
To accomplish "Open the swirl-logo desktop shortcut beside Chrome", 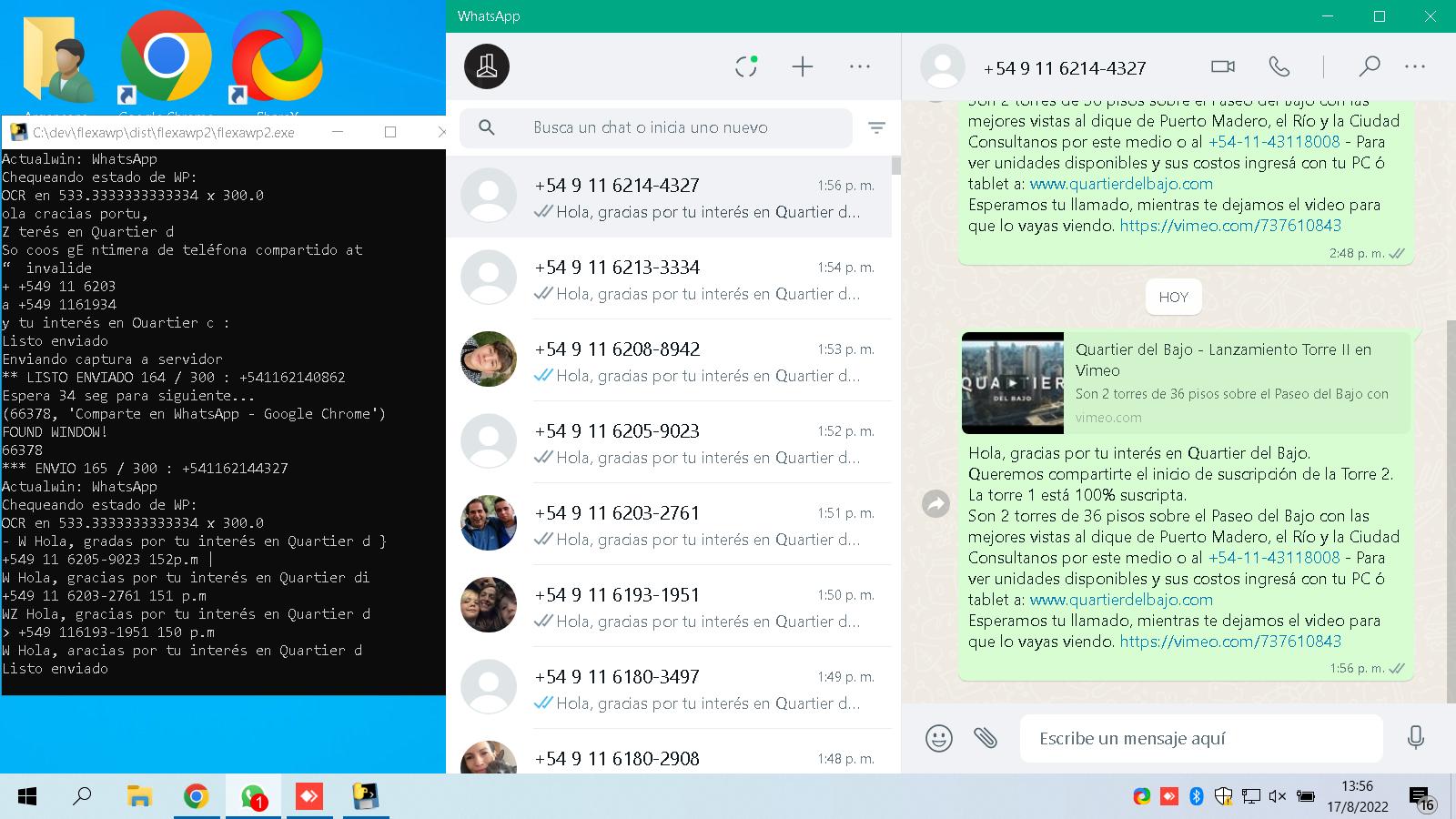I will (x=277, y=58).
